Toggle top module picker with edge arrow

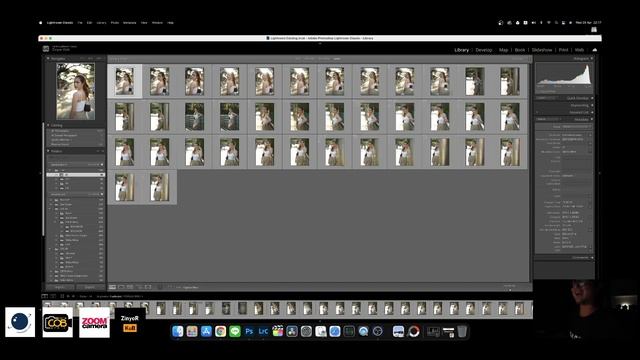[x=320, y=43]
